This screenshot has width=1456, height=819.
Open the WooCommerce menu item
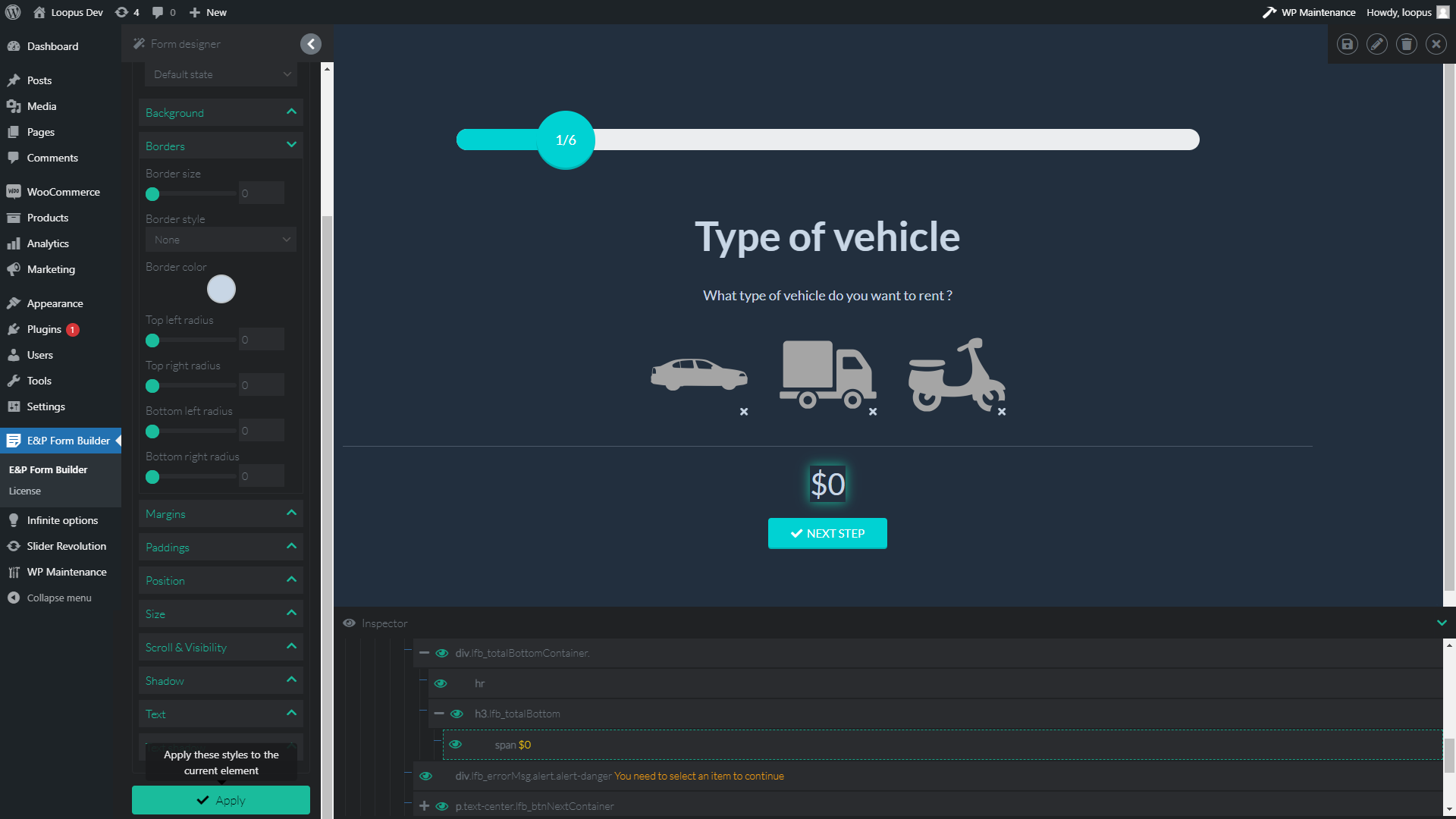click(63, 192)
